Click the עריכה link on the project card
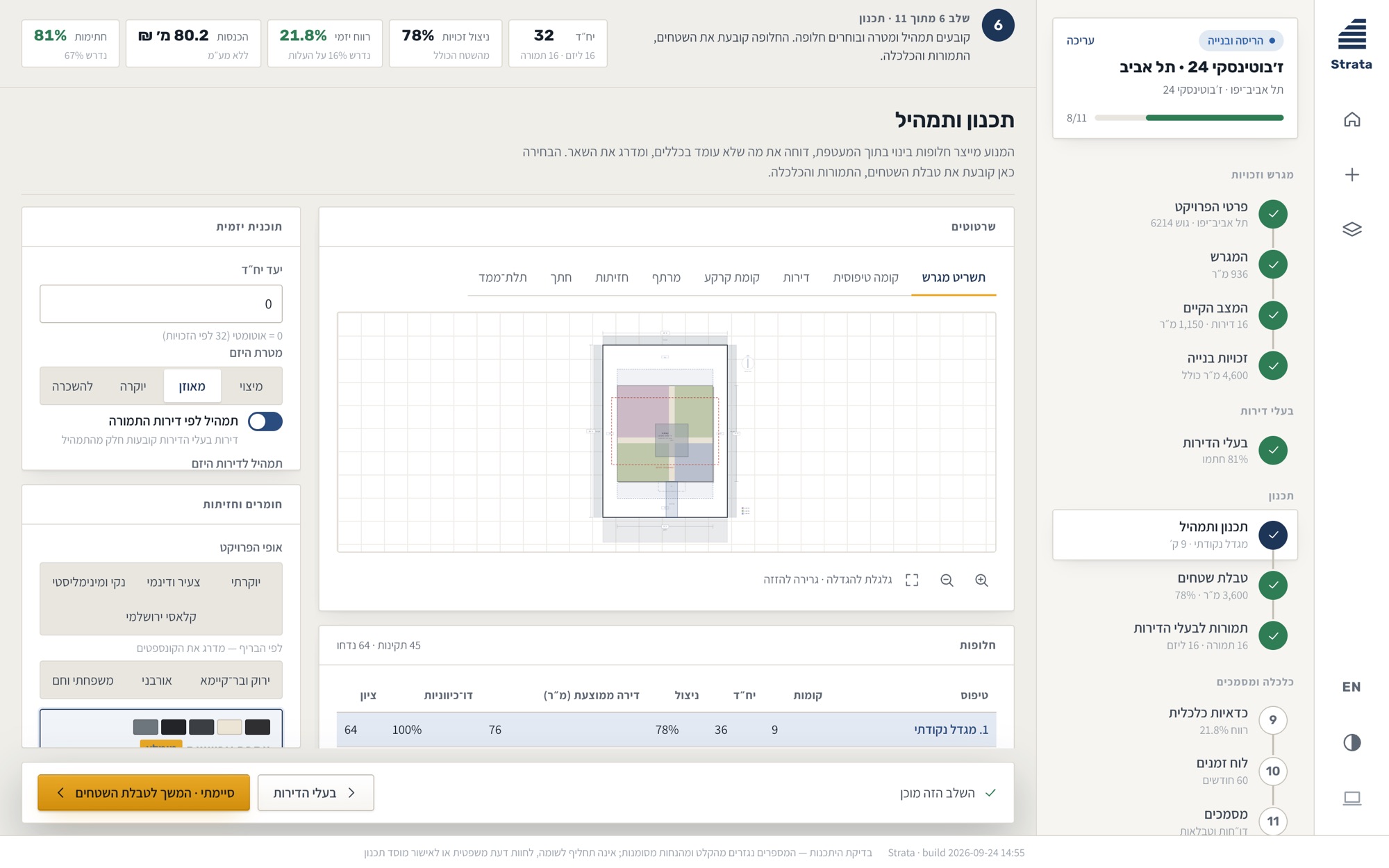 pyautogui.click(x=1080, y=40)
